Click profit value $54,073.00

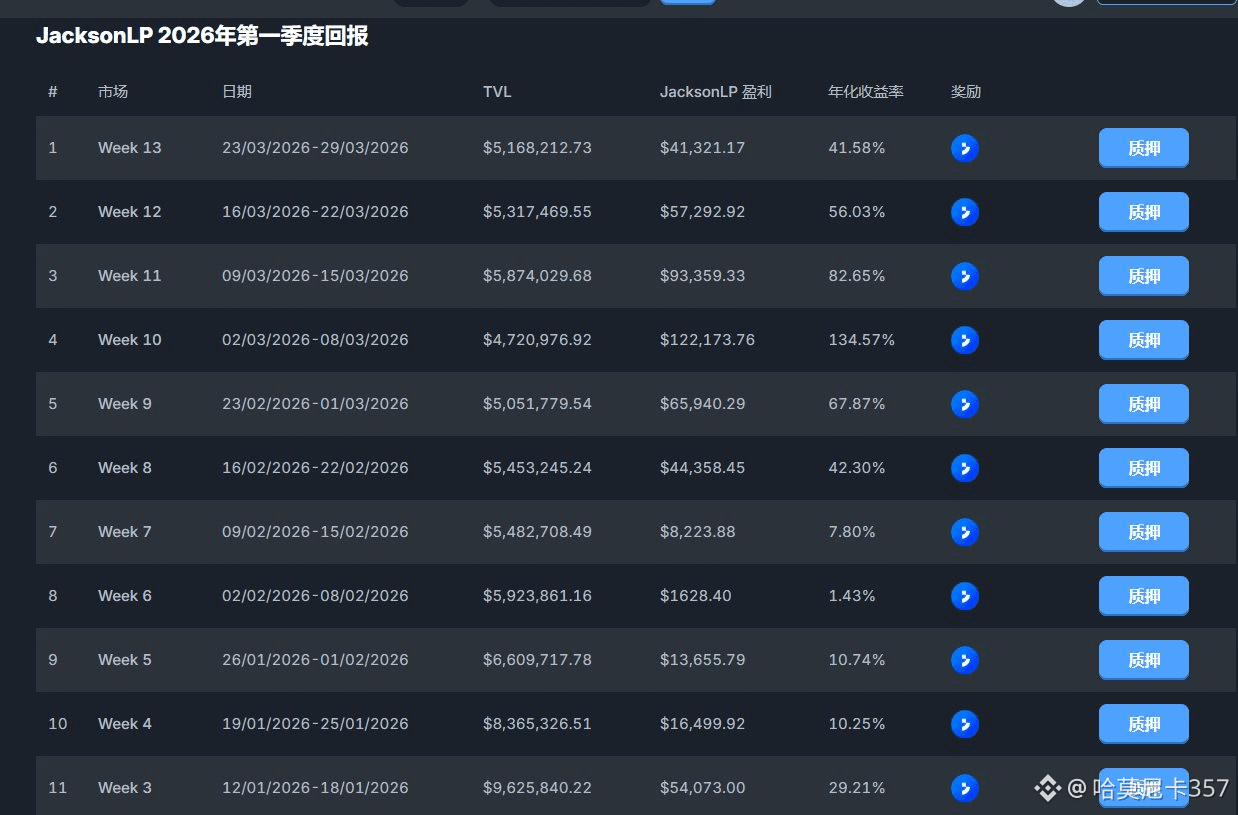point(702,788)
